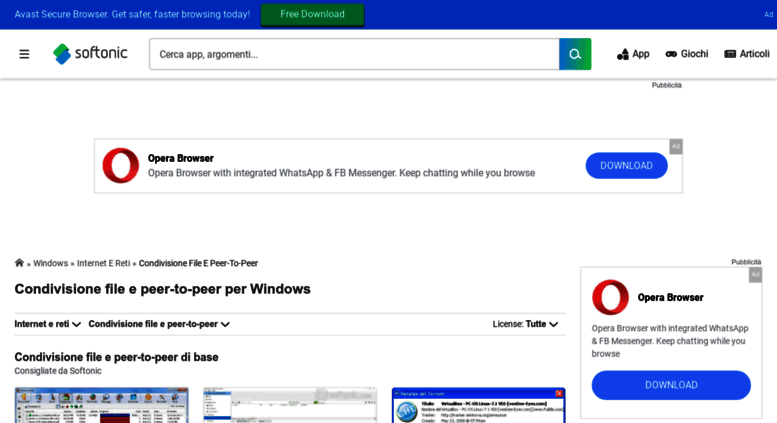
Task: Open the torrent details screenshot thumbnail
Action: click(x=478, y=405)
